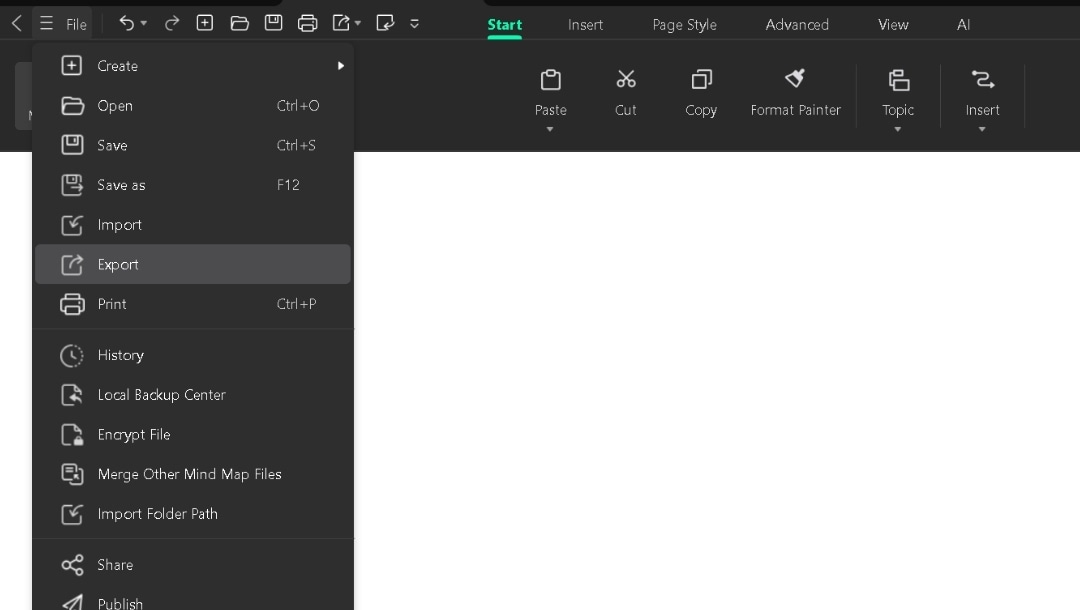Choose Share in the File menu
1080x610 pixels.
(193, 565)
